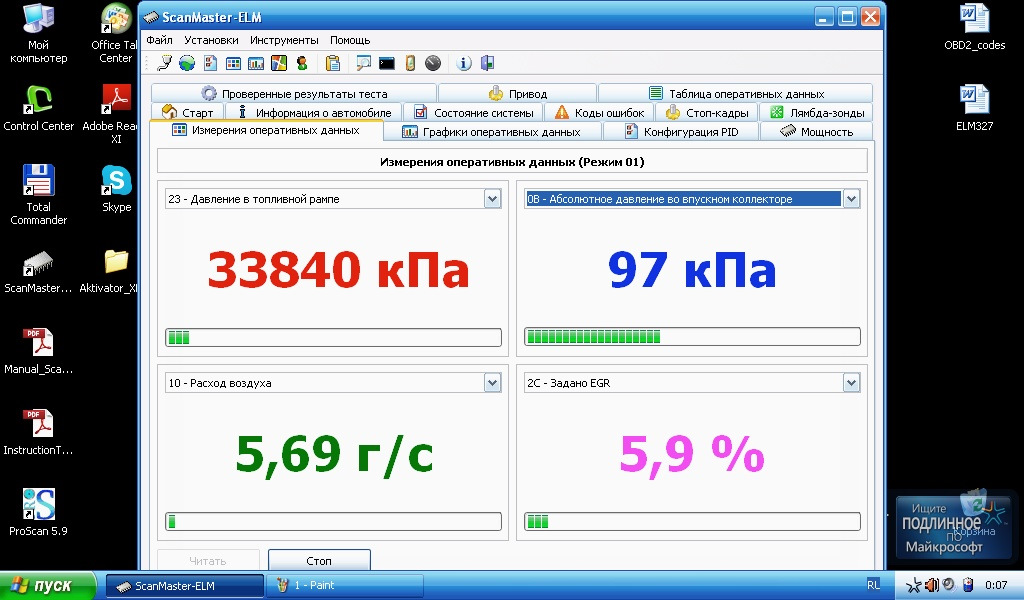1024x600 pixels.
Task: Switch to the Конфигурация PID tab
Action: click(682, 132)
